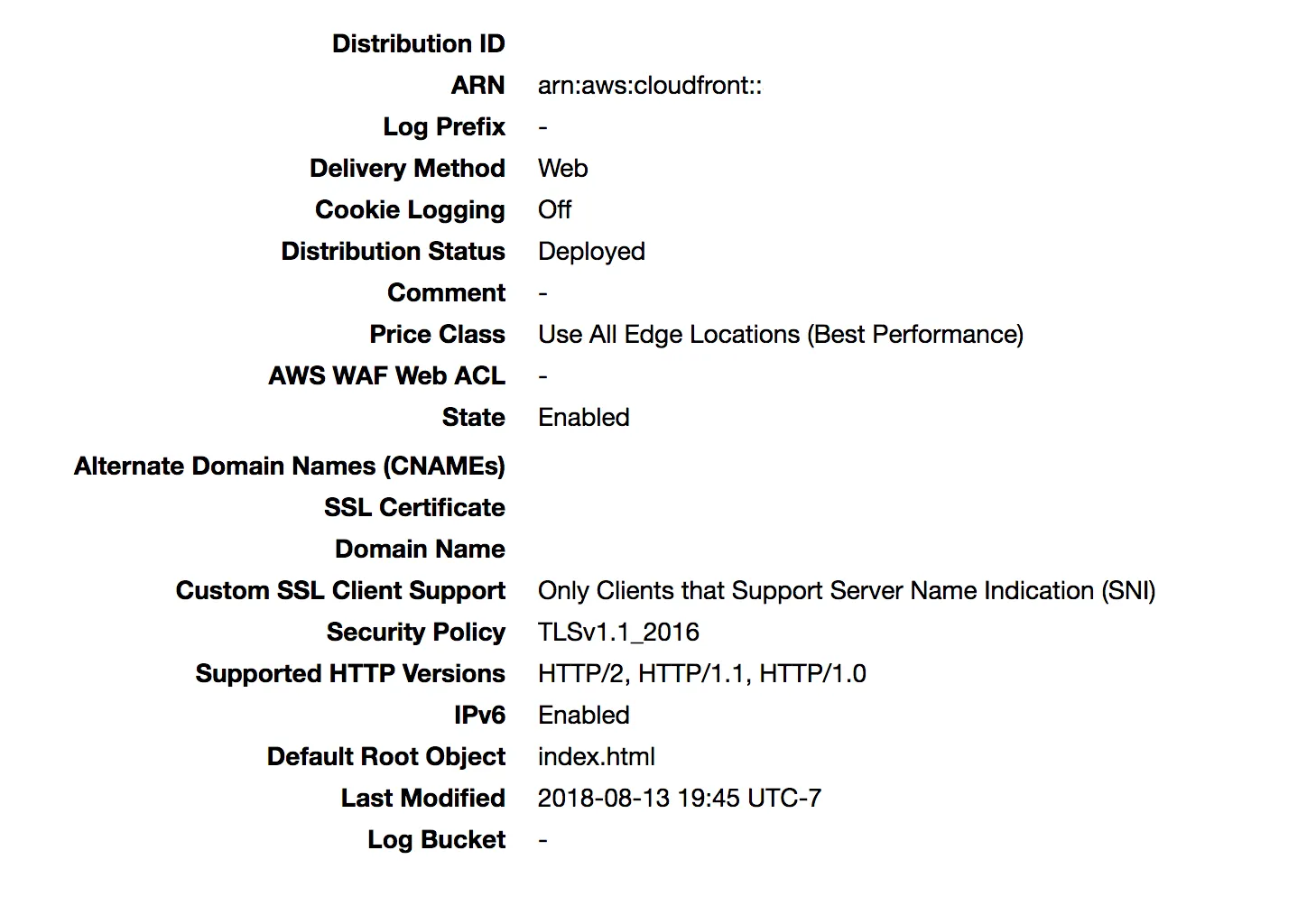Select the index.html default root object

597,756
